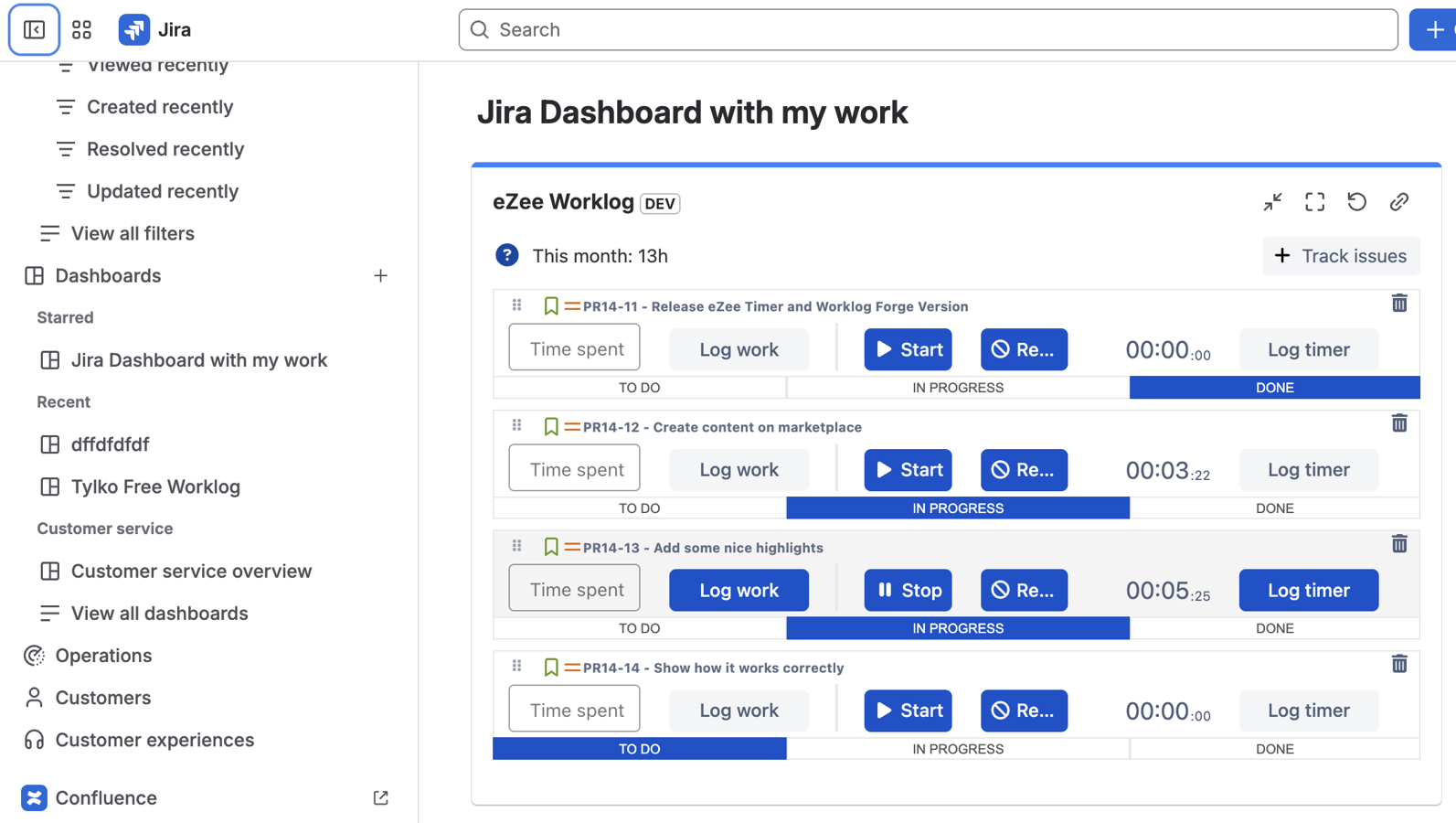
Task: Set PR14-14 status to DONE
Action: click(1275, 749)
